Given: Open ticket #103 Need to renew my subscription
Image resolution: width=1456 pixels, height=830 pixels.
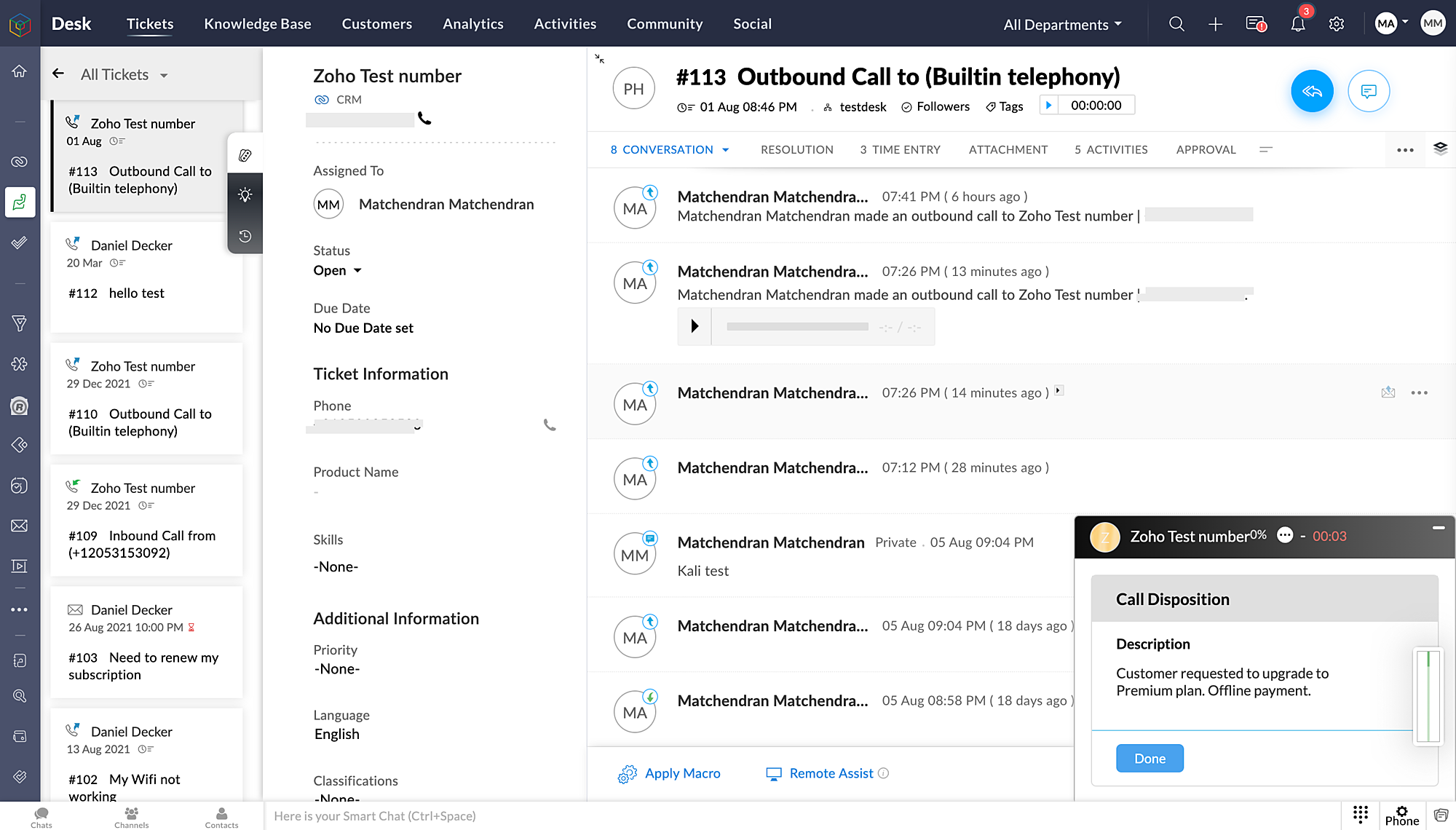Looking at the screenshot, I should [x=146, y=641].
